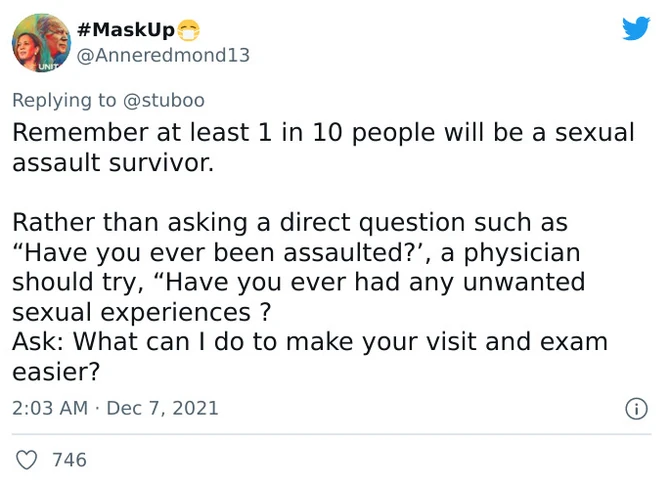670x484 pixels.
Task: Like the tweet with the heart icon
Action: 29,460
